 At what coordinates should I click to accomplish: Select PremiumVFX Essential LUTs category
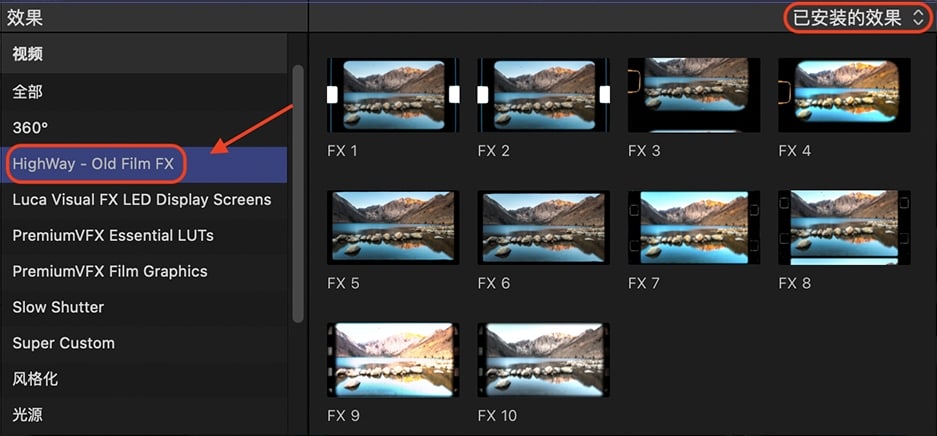click(143, 235)
